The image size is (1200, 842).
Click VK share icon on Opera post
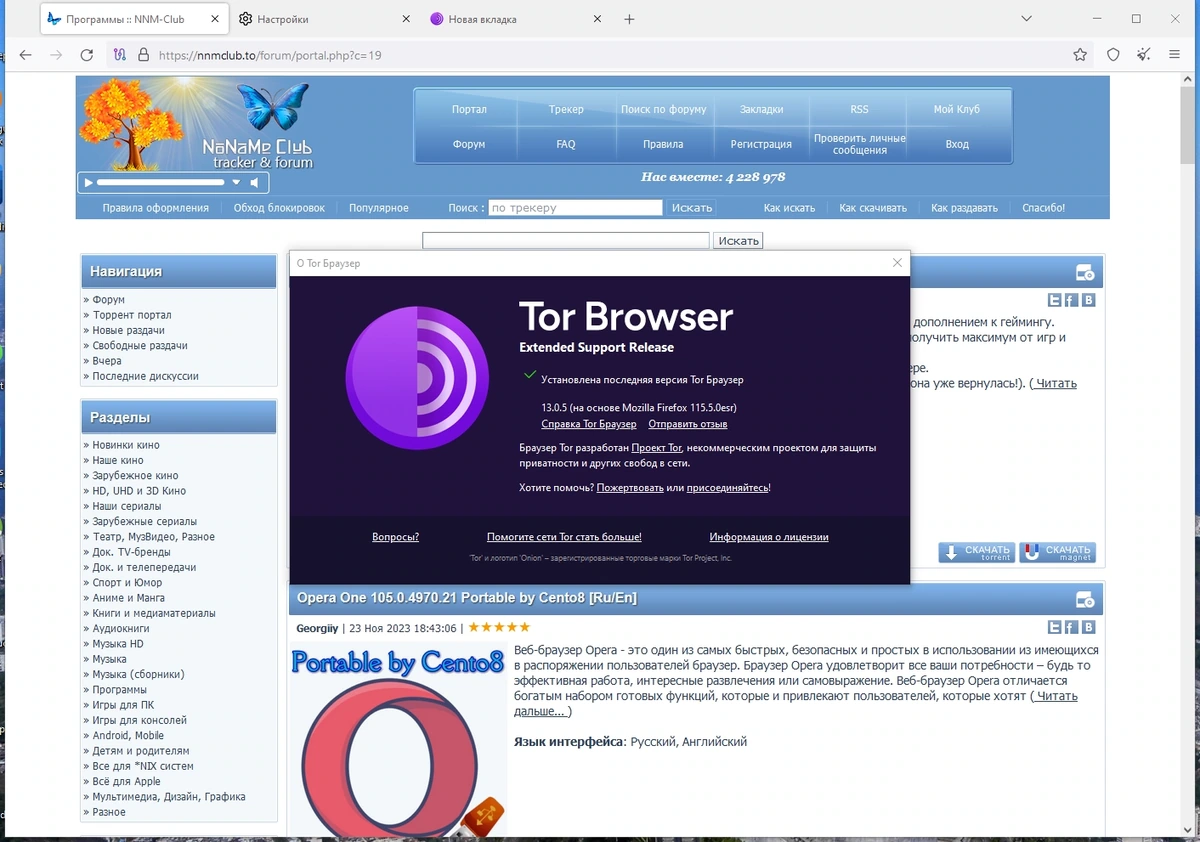pyautogui.click(x=1088, y=627)
